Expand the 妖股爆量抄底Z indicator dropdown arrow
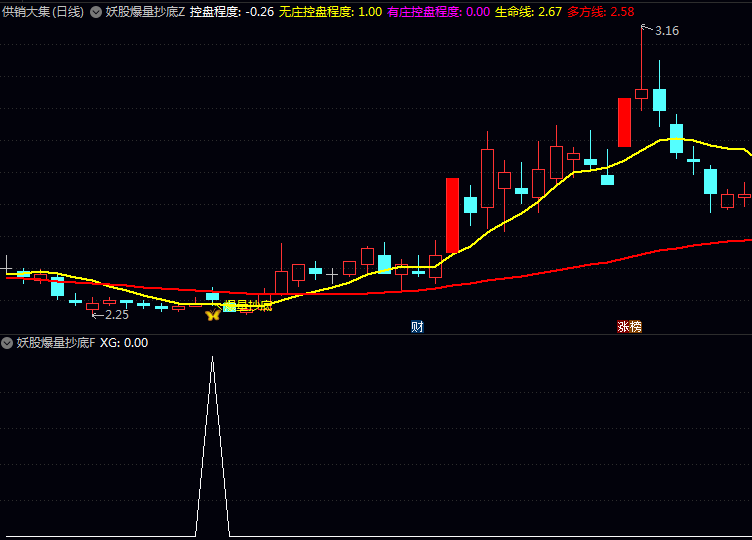This screenshot has width=752, height=540. tap(96, 12)
